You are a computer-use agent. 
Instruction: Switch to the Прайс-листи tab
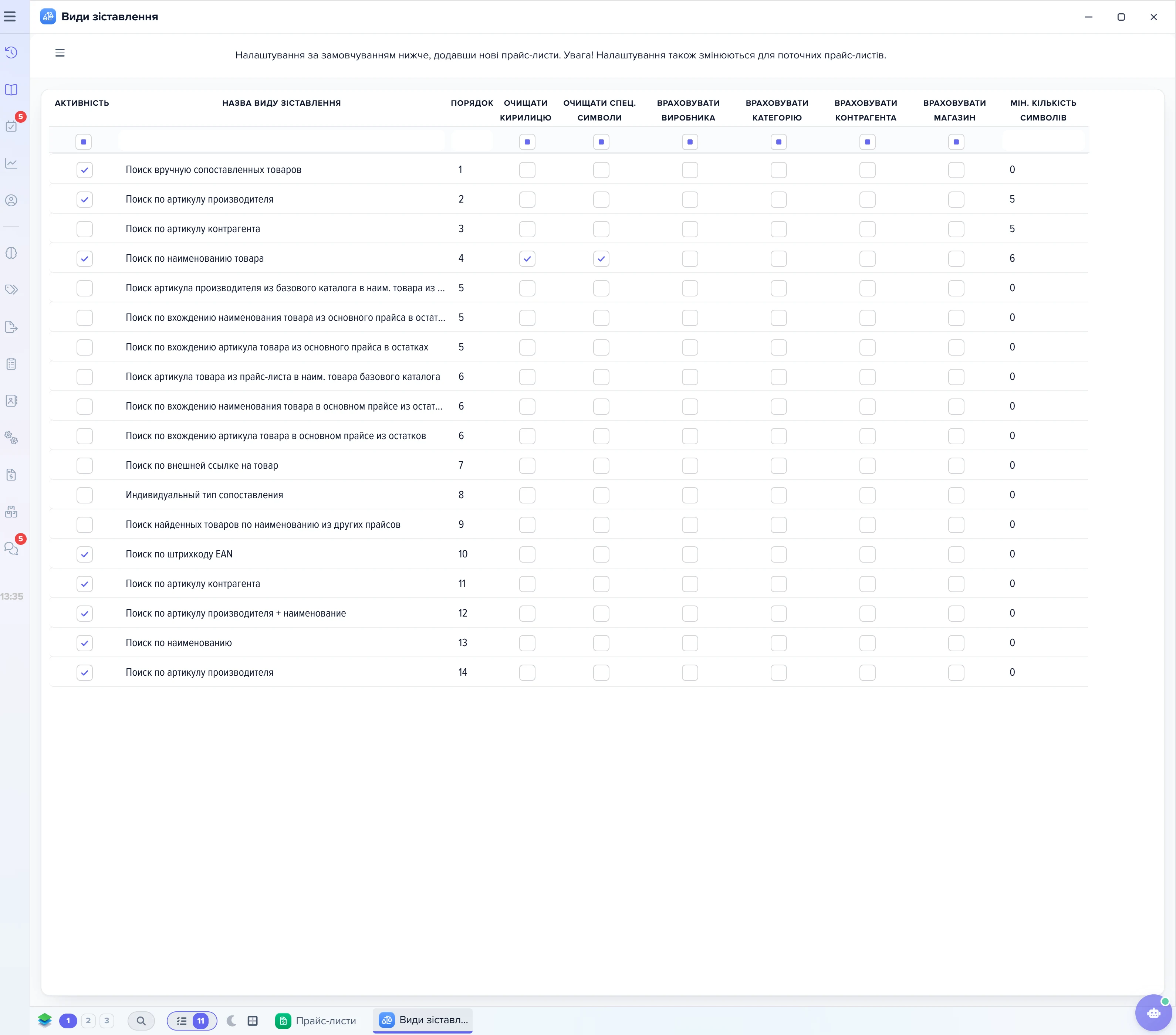[317, 1021]
